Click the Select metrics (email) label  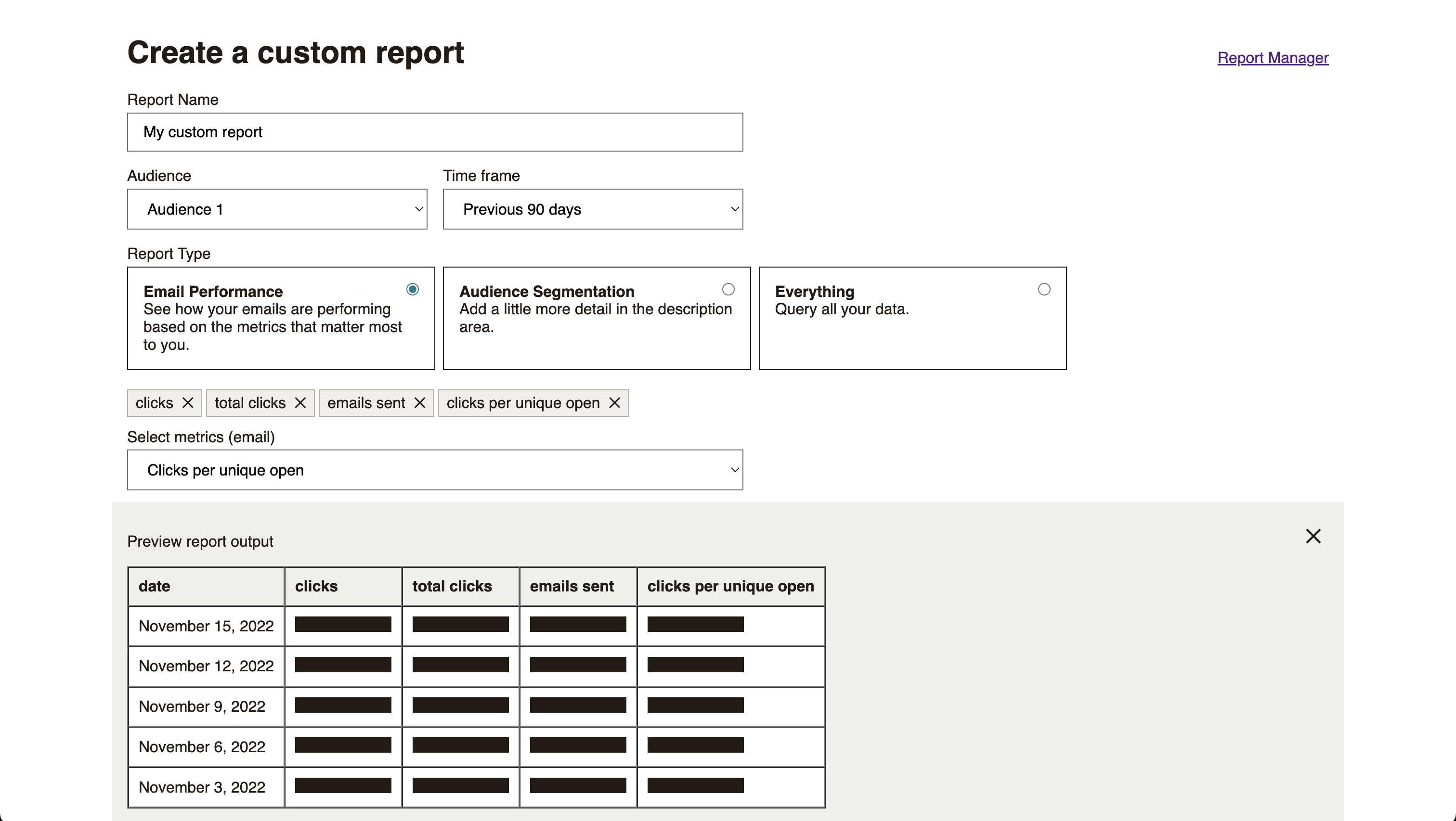[x=201, y=437]
